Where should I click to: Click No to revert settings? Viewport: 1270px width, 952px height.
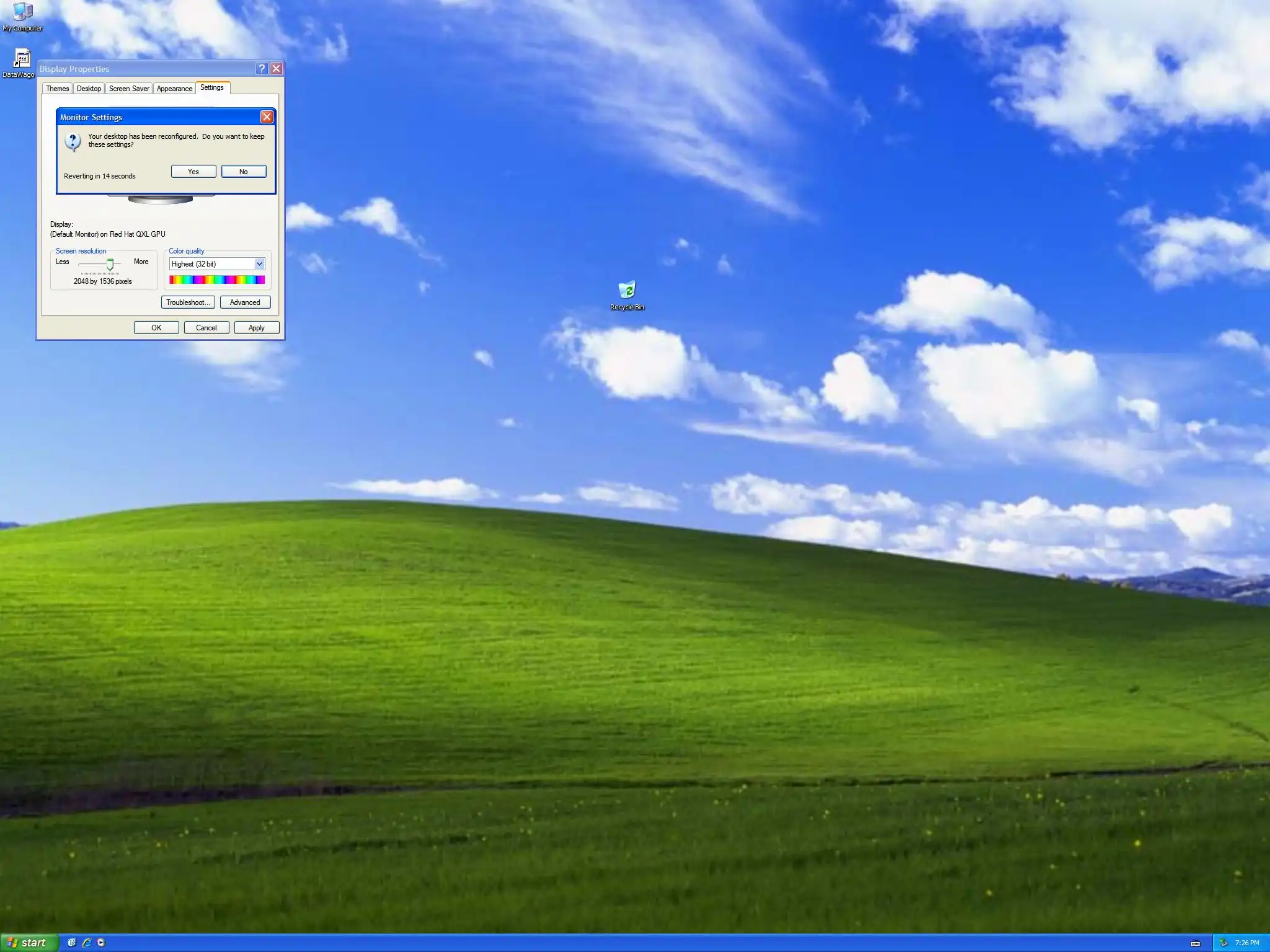click(x=244, y=172)
